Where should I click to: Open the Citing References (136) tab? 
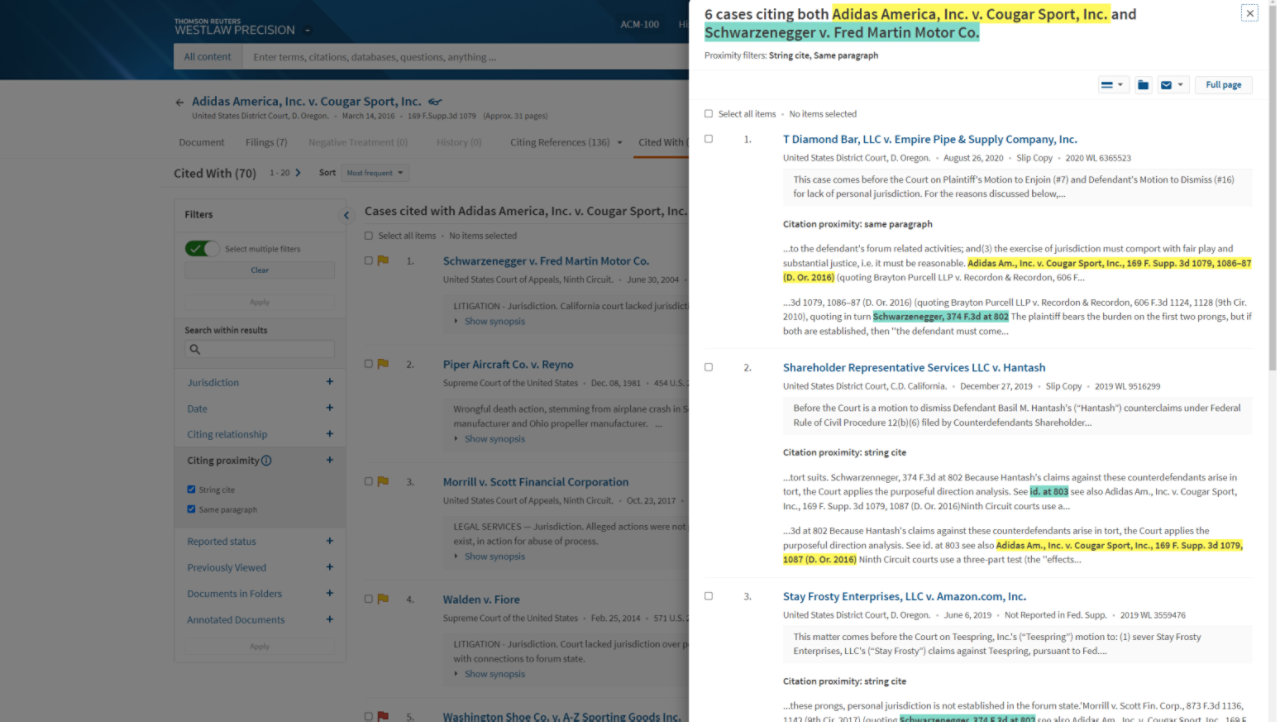click(560, 142)
